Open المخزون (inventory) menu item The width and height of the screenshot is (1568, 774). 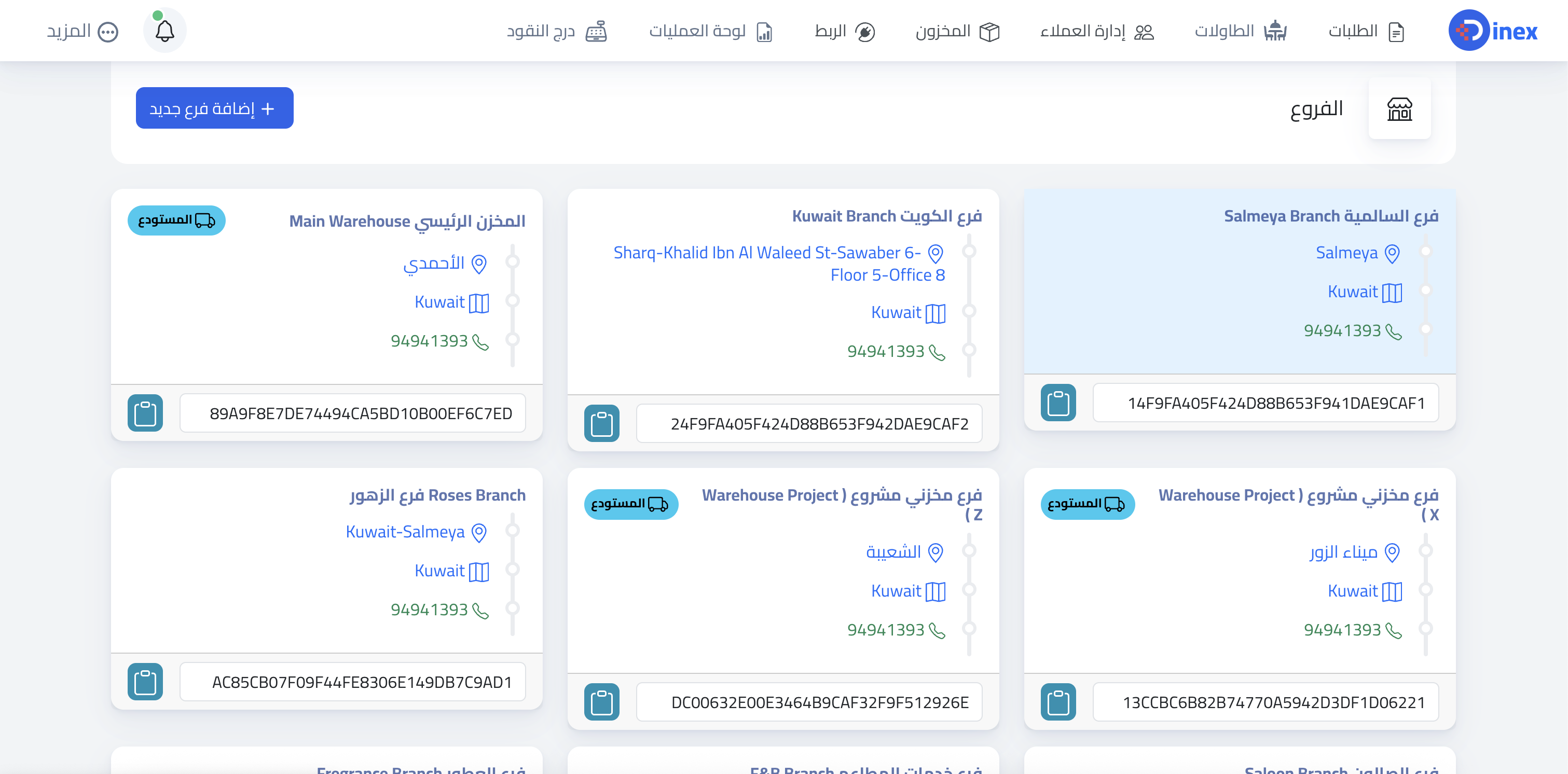pyautogui.click(x=957, y=31)
